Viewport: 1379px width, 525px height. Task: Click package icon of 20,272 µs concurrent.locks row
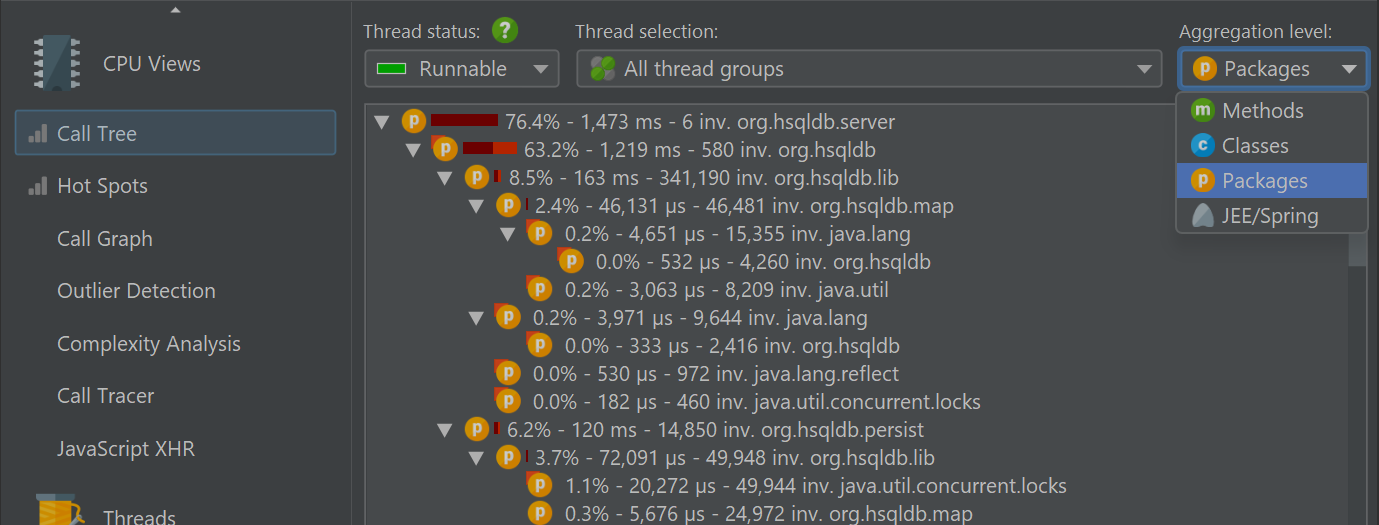click(539, 486)
